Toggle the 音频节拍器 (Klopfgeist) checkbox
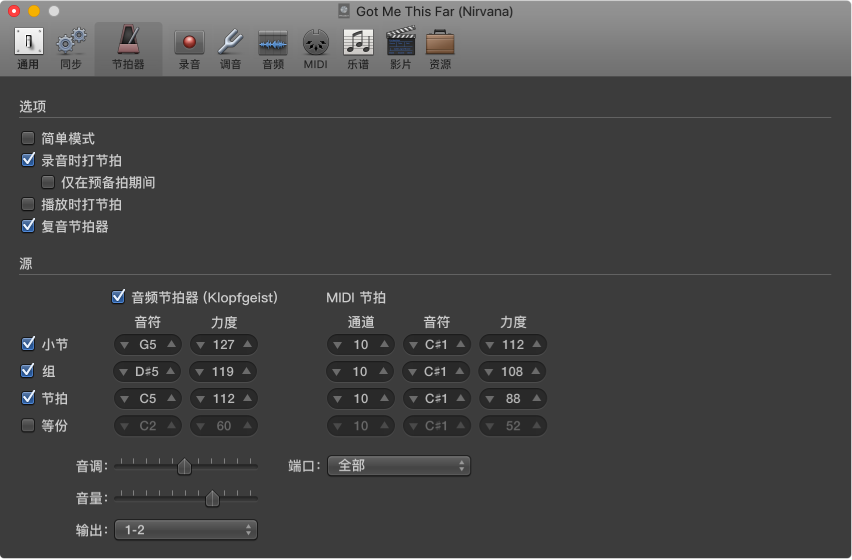 (119, 297)
